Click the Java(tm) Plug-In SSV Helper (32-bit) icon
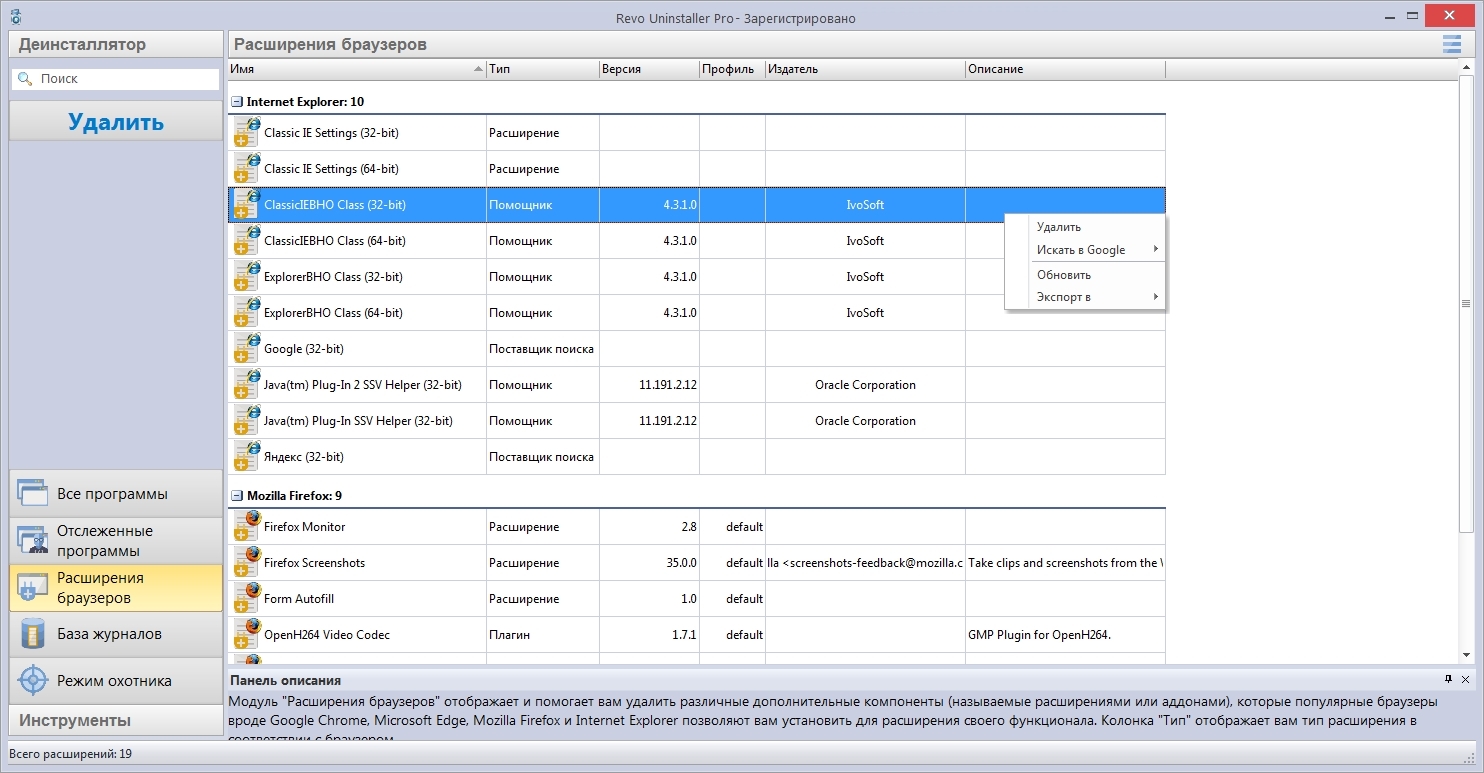 [x=246, y=420]
